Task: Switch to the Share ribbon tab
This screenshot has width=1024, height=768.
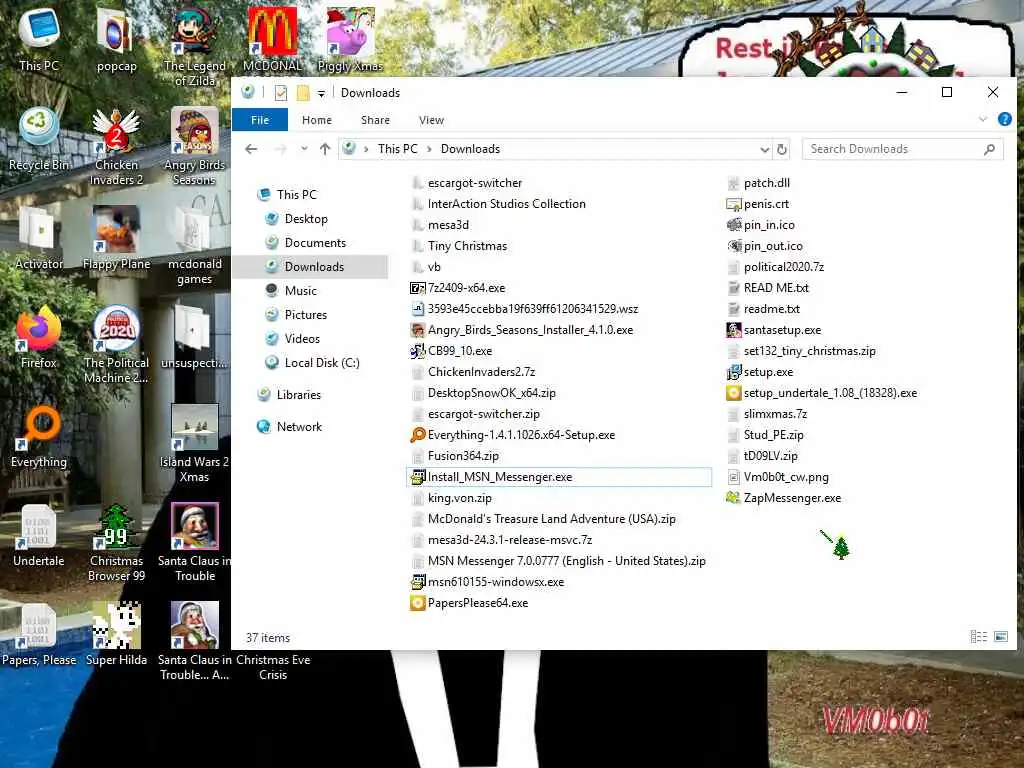Action: (376, 120)
